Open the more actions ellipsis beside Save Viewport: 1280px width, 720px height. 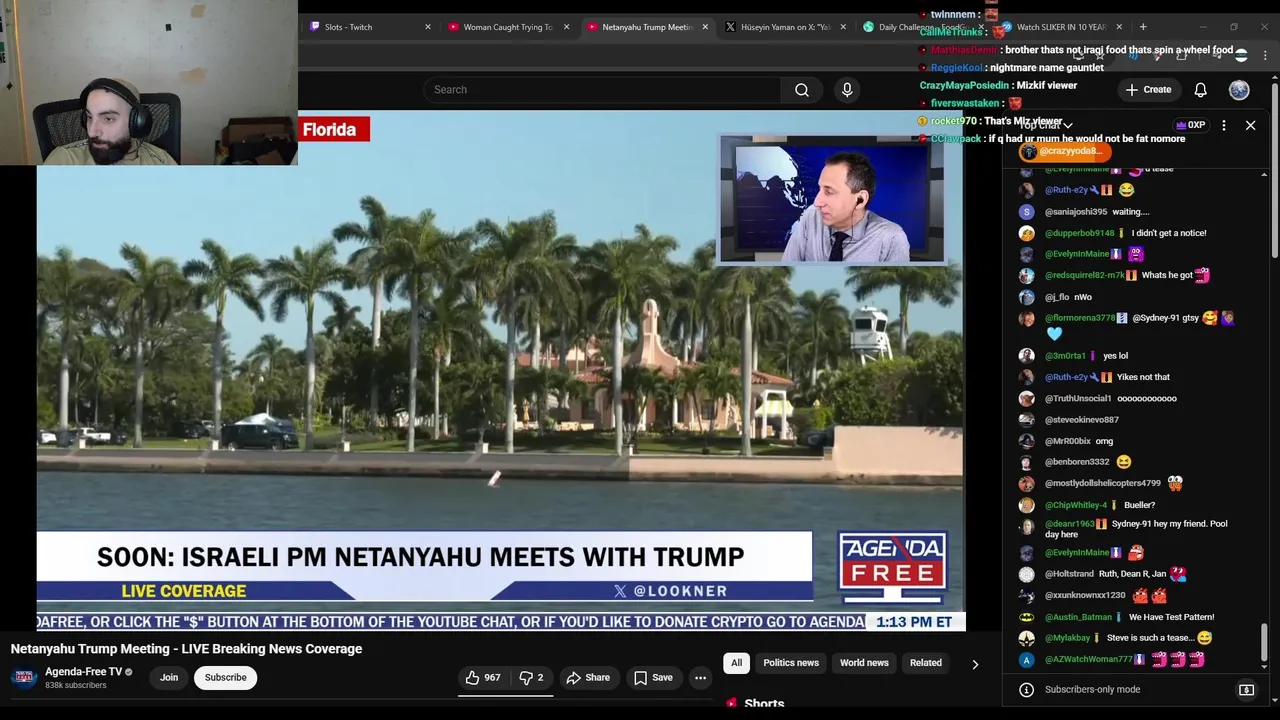[700, 678]
